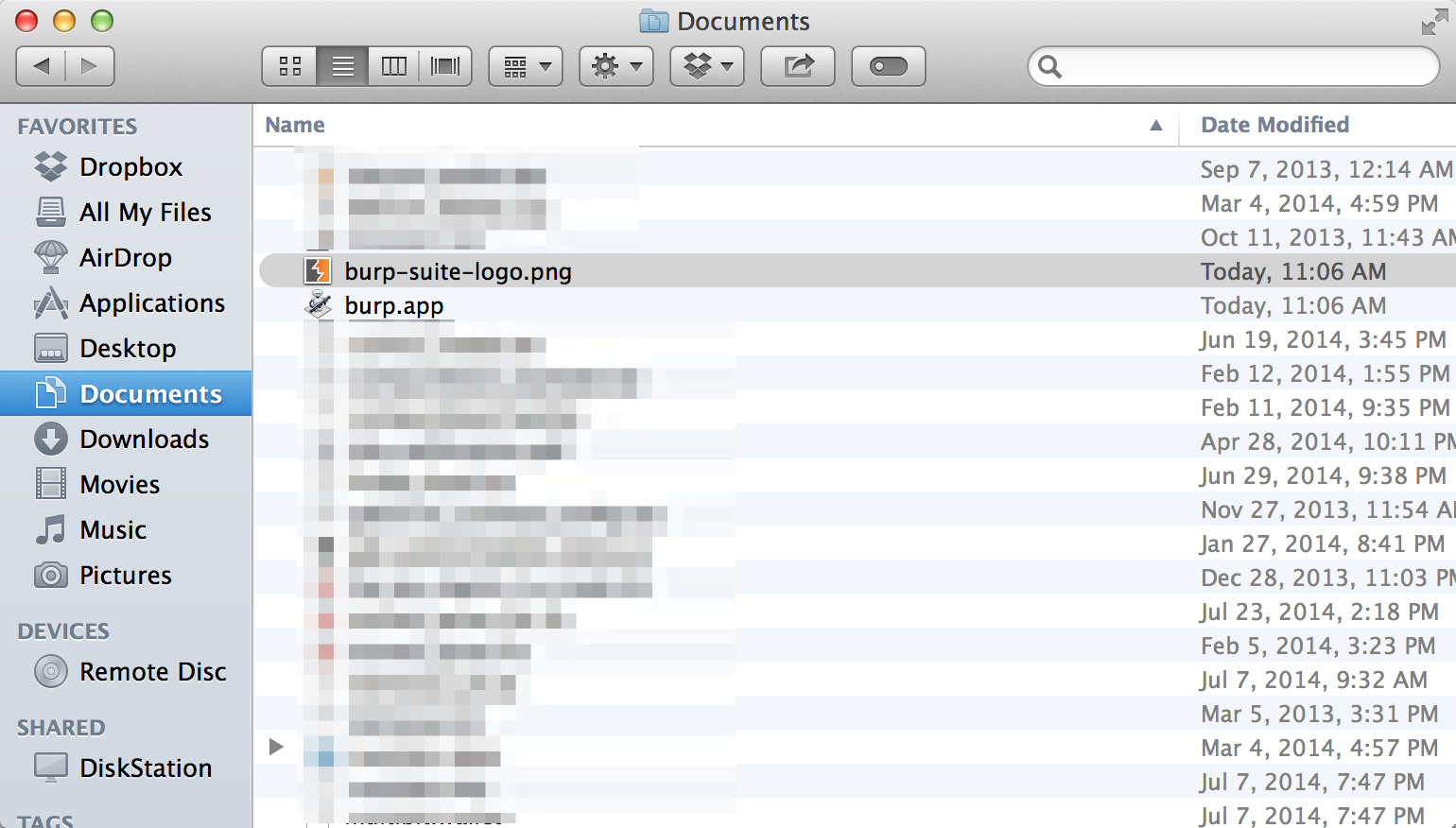The width and height of the screenshot is (1456, 828).
Task: Select Applications in Favorites
Action: [151, 303]
